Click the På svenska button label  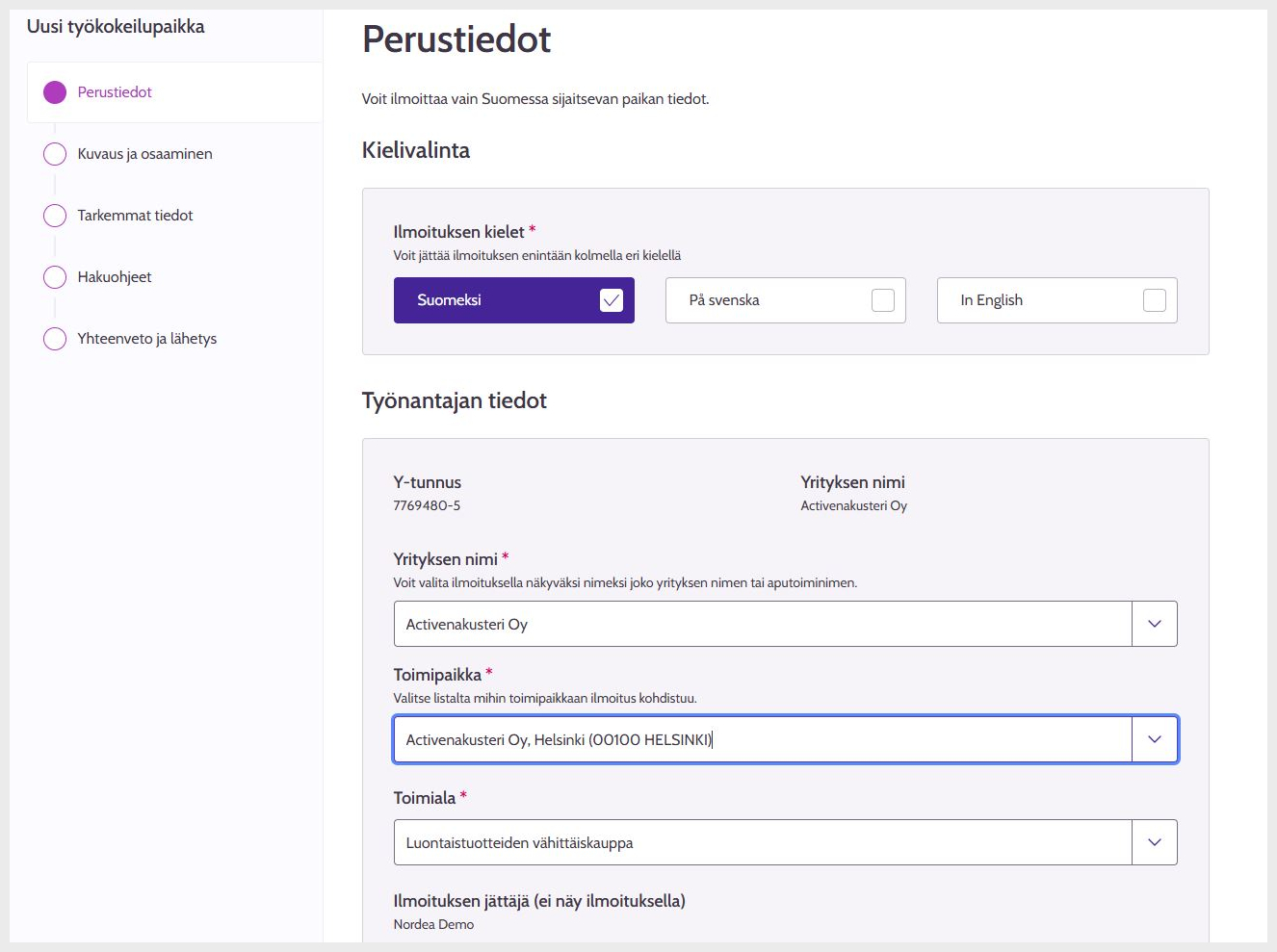point(724,300)
